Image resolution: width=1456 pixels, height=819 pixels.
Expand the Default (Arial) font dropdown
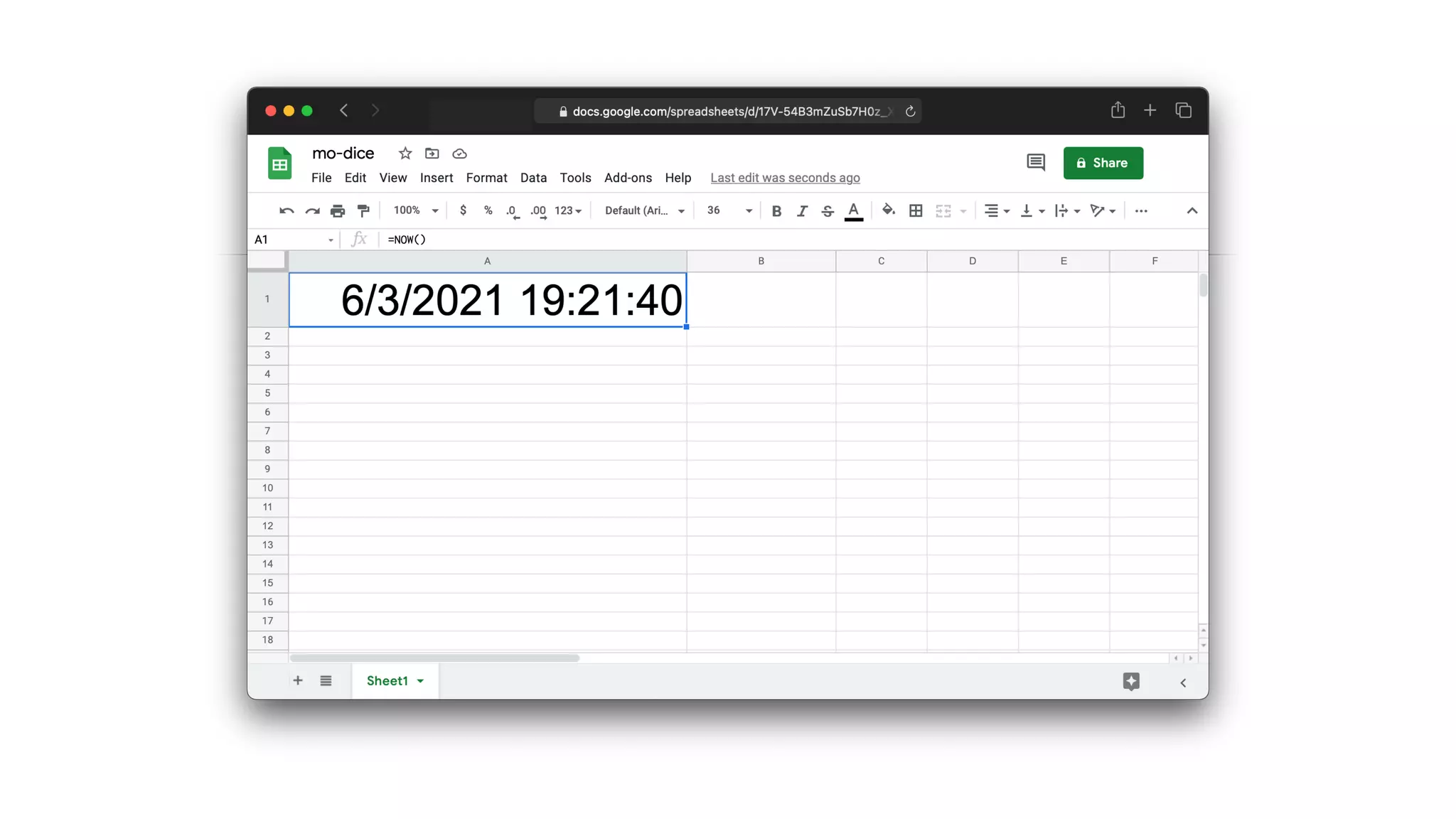(644, 210)
